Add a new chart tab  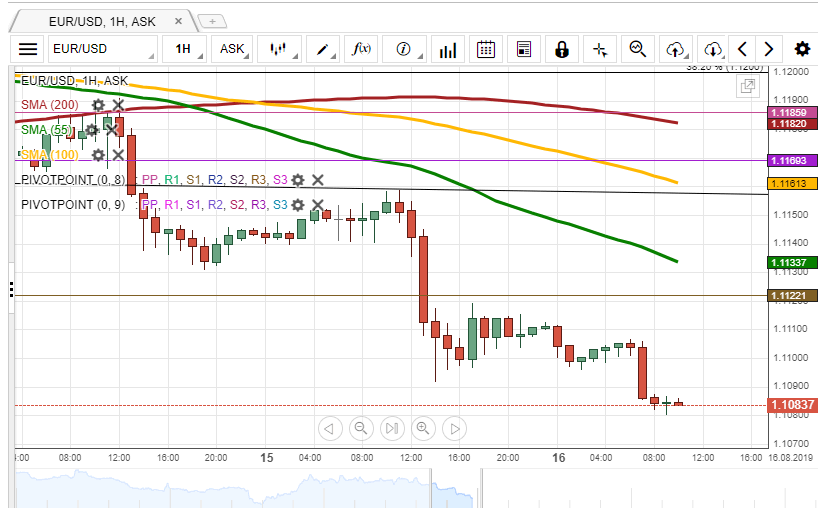212,21
